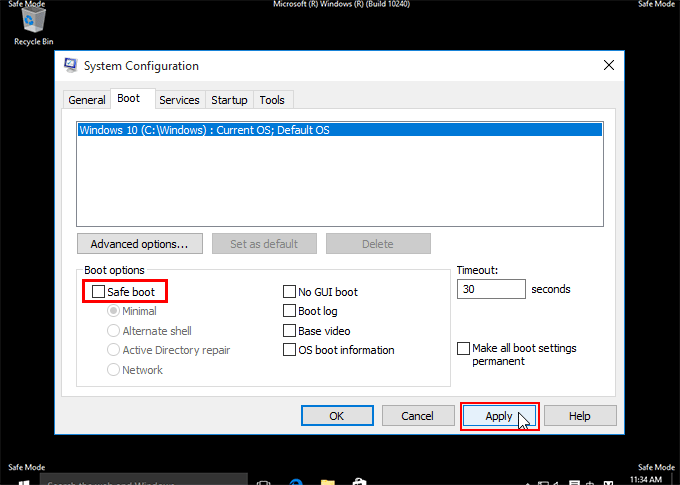The height and width of the screenshot is (485, 680).
Task: Enable the No GUI boot checkbox
Action: click(x=289, y=292)
